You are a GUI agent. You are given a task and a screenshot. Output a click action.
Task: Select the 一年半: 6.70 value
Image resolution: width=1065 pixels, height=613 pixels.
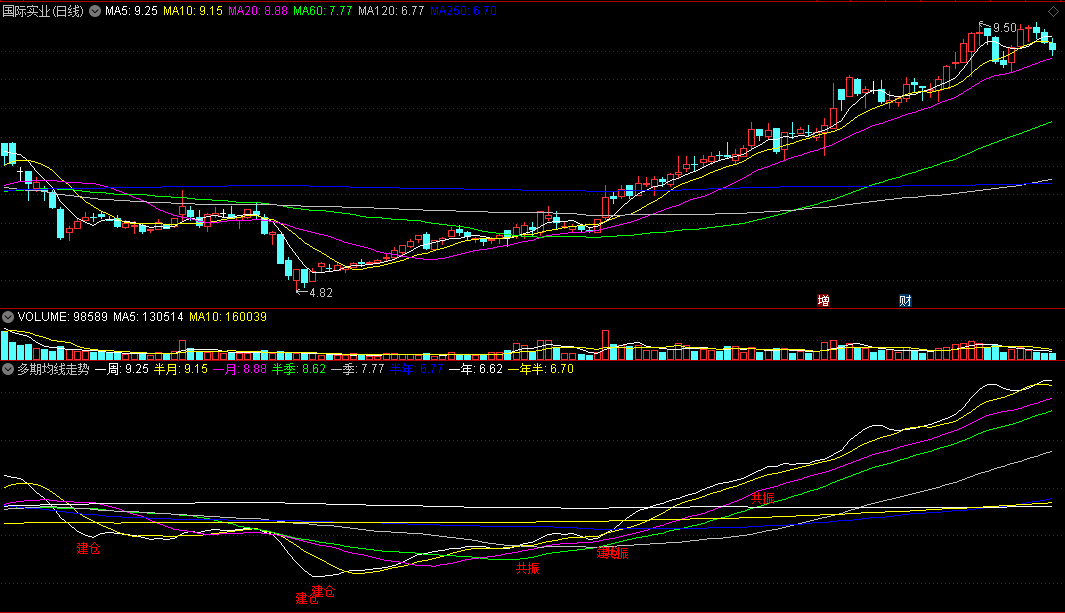point(541,369)
